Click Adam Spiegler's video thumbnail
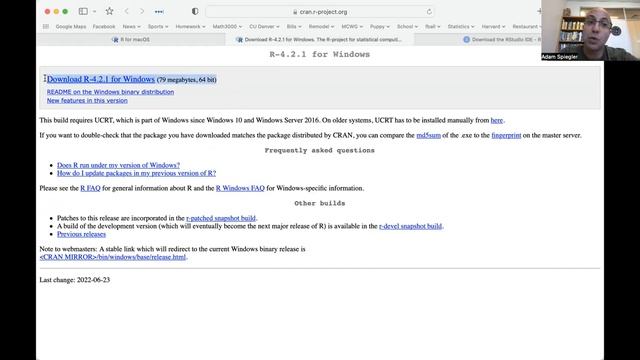 591,30
